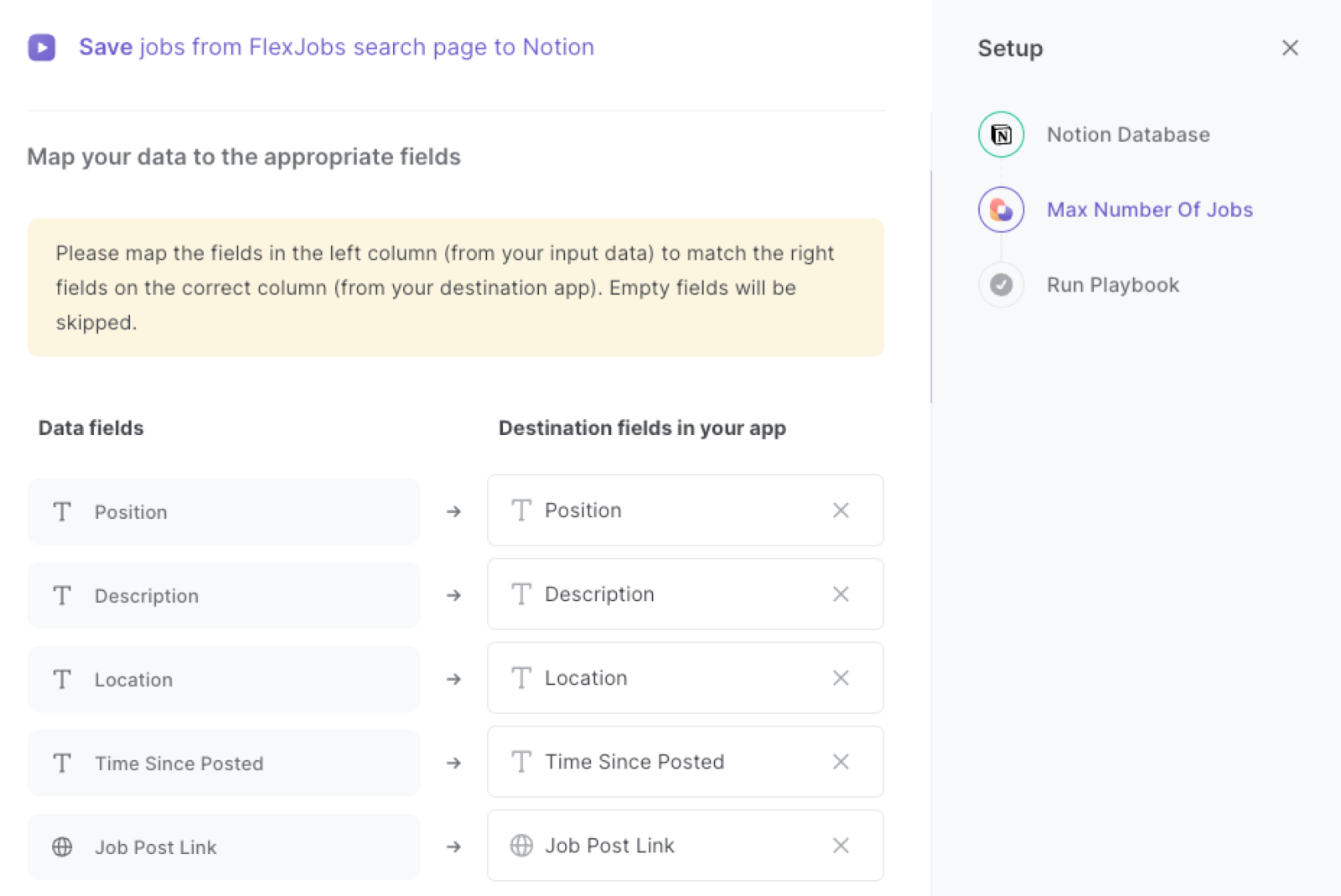
Task: Click text-type icon in Description destination field
Action: [x=521, y=594]
